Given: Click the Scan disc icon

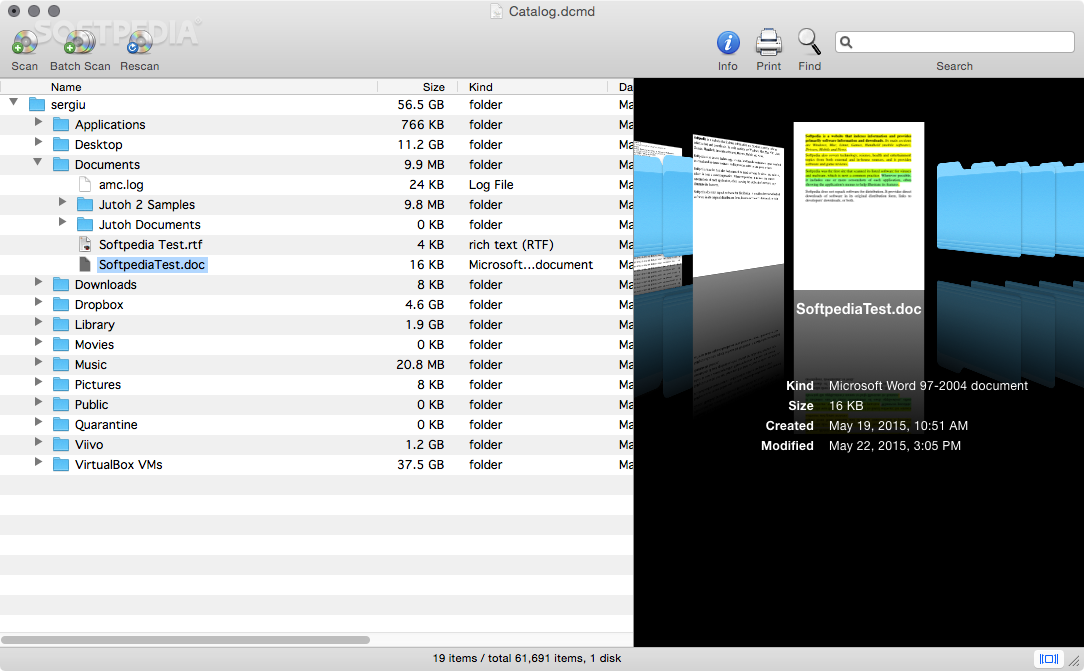Looking at the screenshot, I should [24, 43].
